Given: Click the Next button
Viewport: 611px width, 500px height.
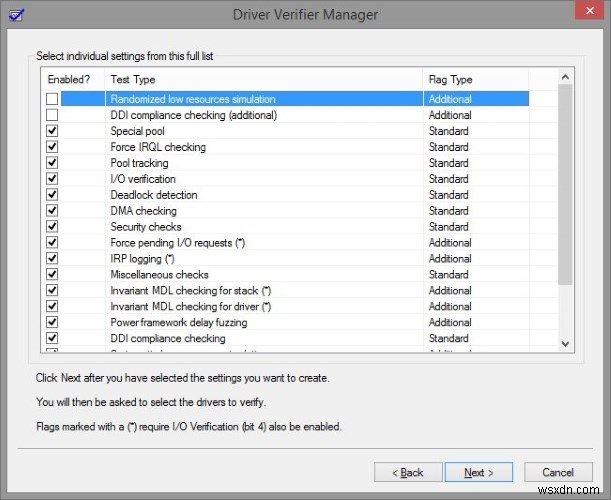Looking at the screenshot, I should (479, 472).
